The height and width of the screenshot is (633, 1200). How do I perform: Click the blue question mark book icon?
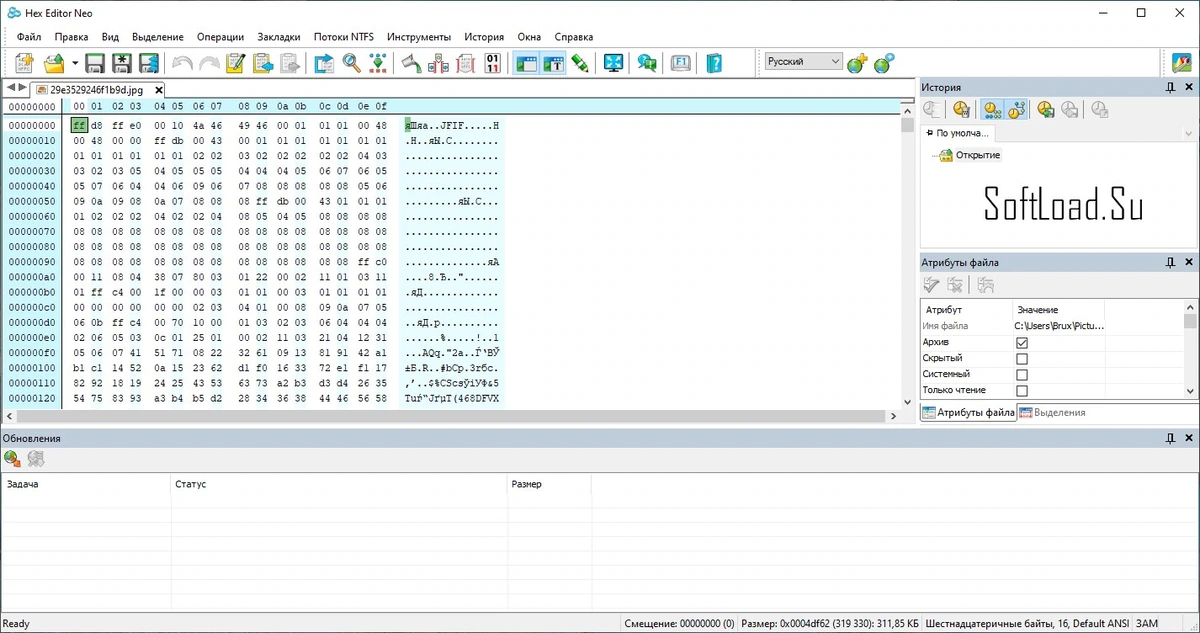(714, 63)
